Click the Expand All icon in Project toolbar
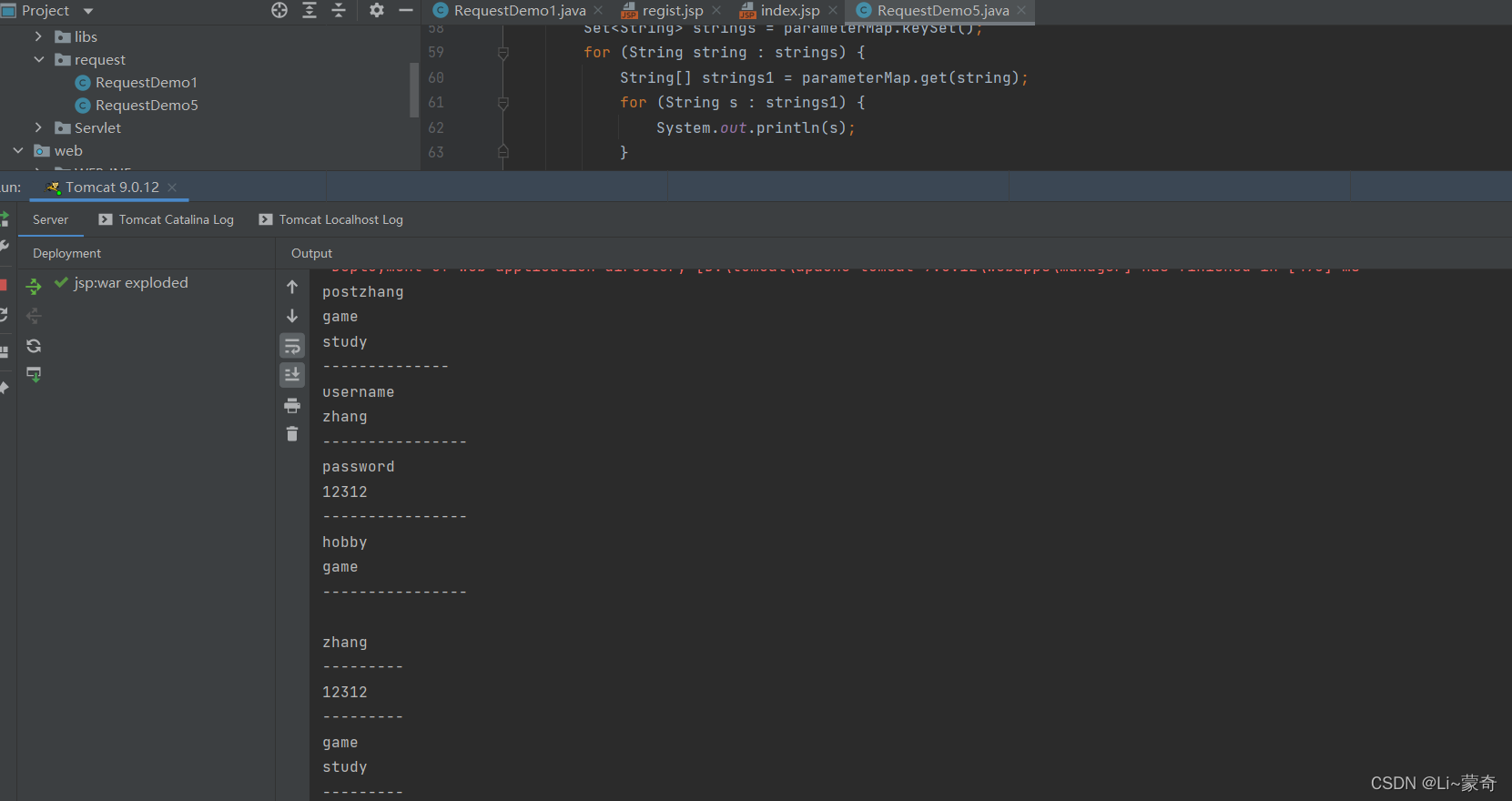Screen dimensions: 1512x801 (x=310, y=10)
